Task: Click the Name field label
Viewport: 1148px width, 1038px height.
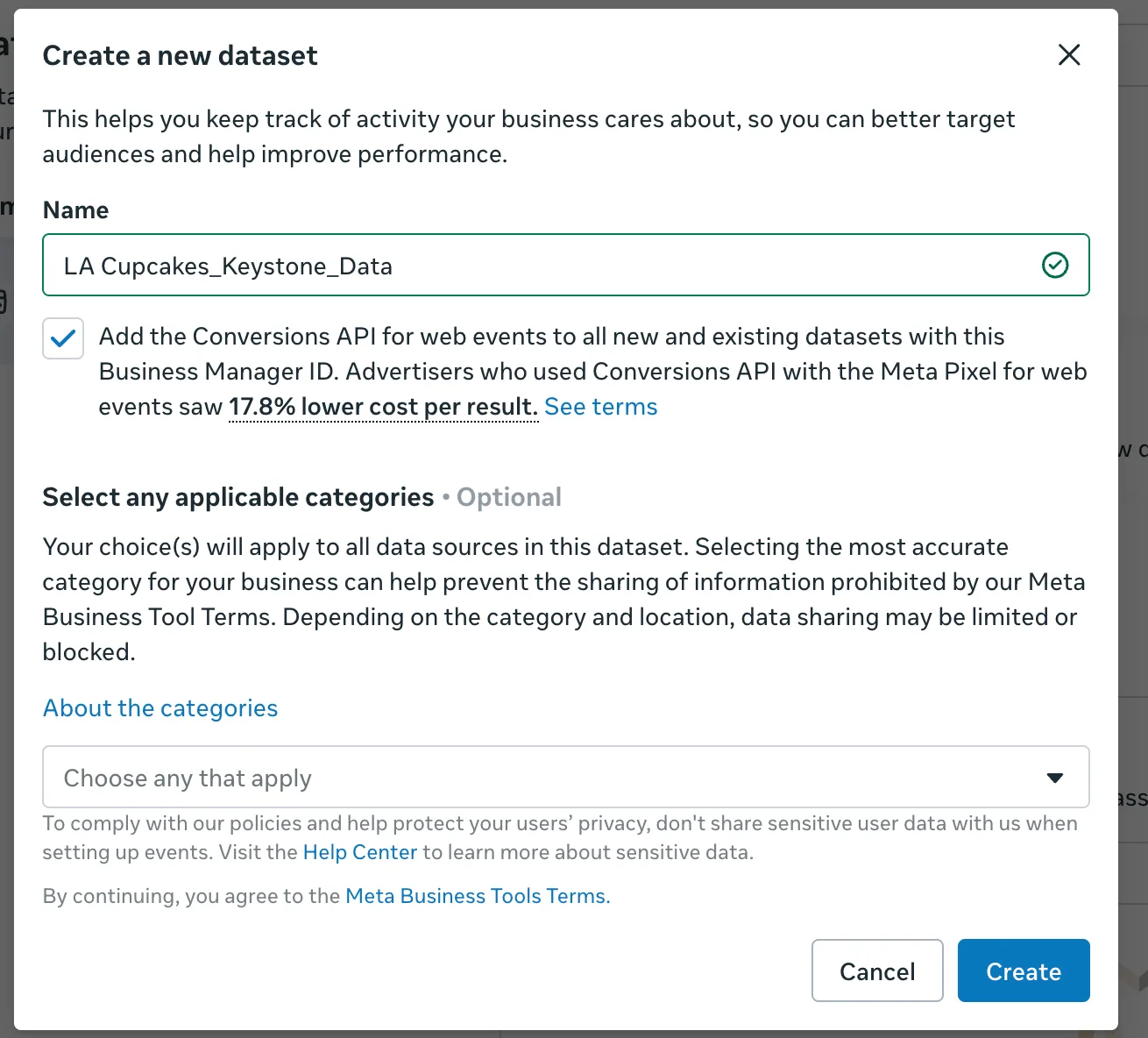Action: coord(76,210)
